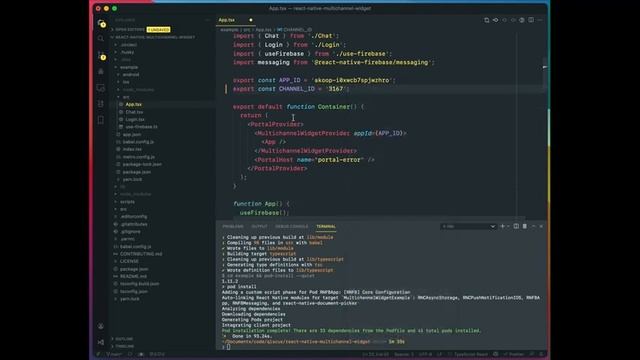Open Run and Debug view
Viewport: 640px width, 360px height.
101,71
